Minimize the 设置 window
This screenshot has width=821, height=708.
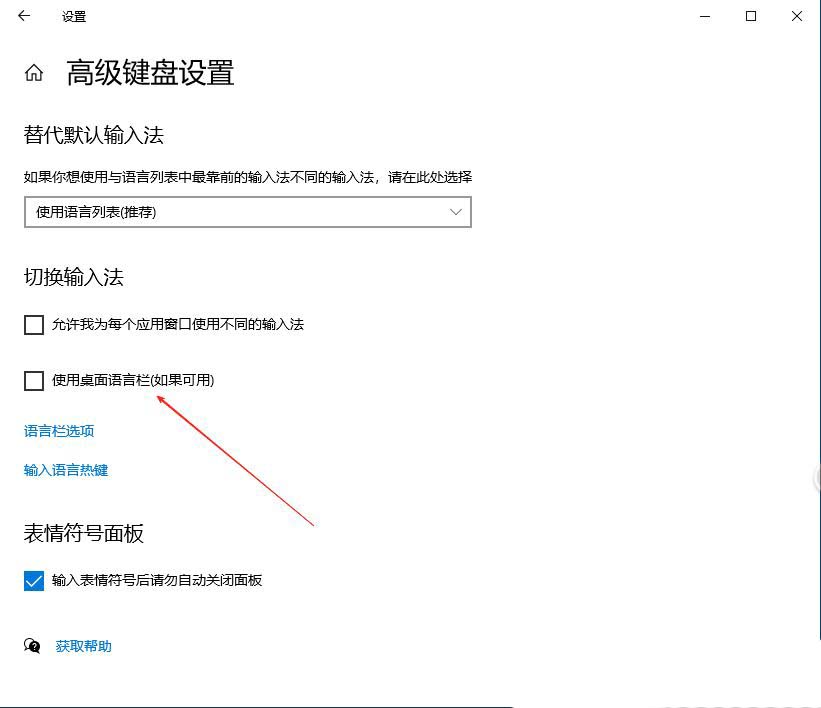tap(705, 16)
